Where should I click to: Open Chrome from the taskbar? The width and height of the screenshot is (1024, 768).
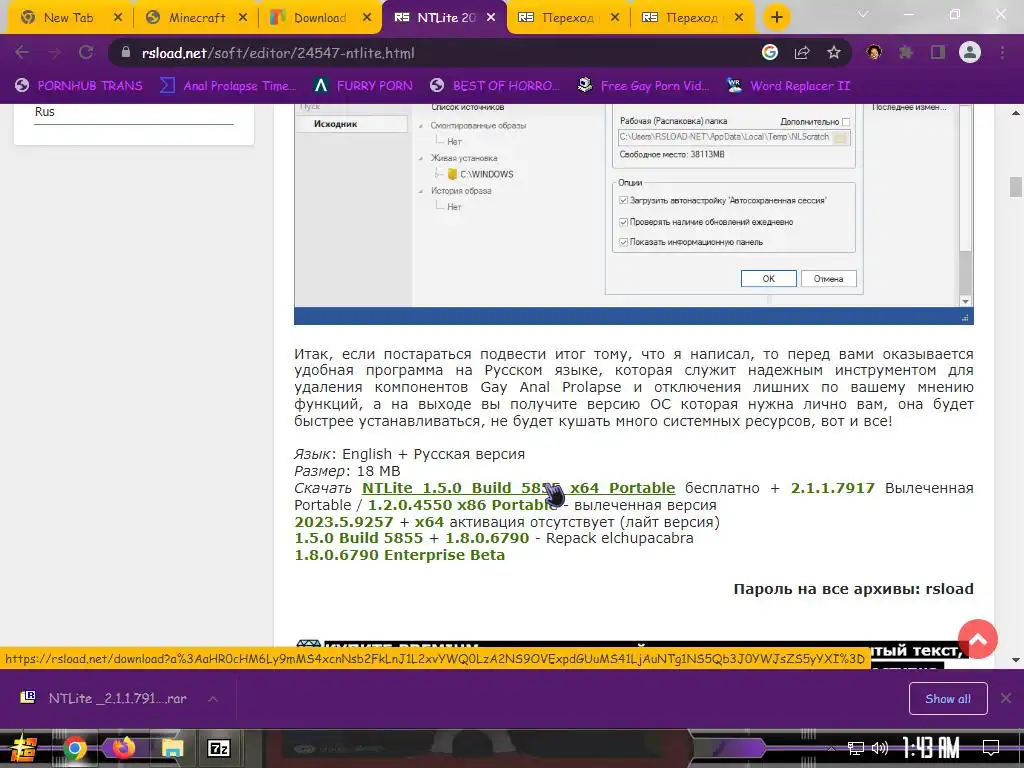click(x=74, y=748)
